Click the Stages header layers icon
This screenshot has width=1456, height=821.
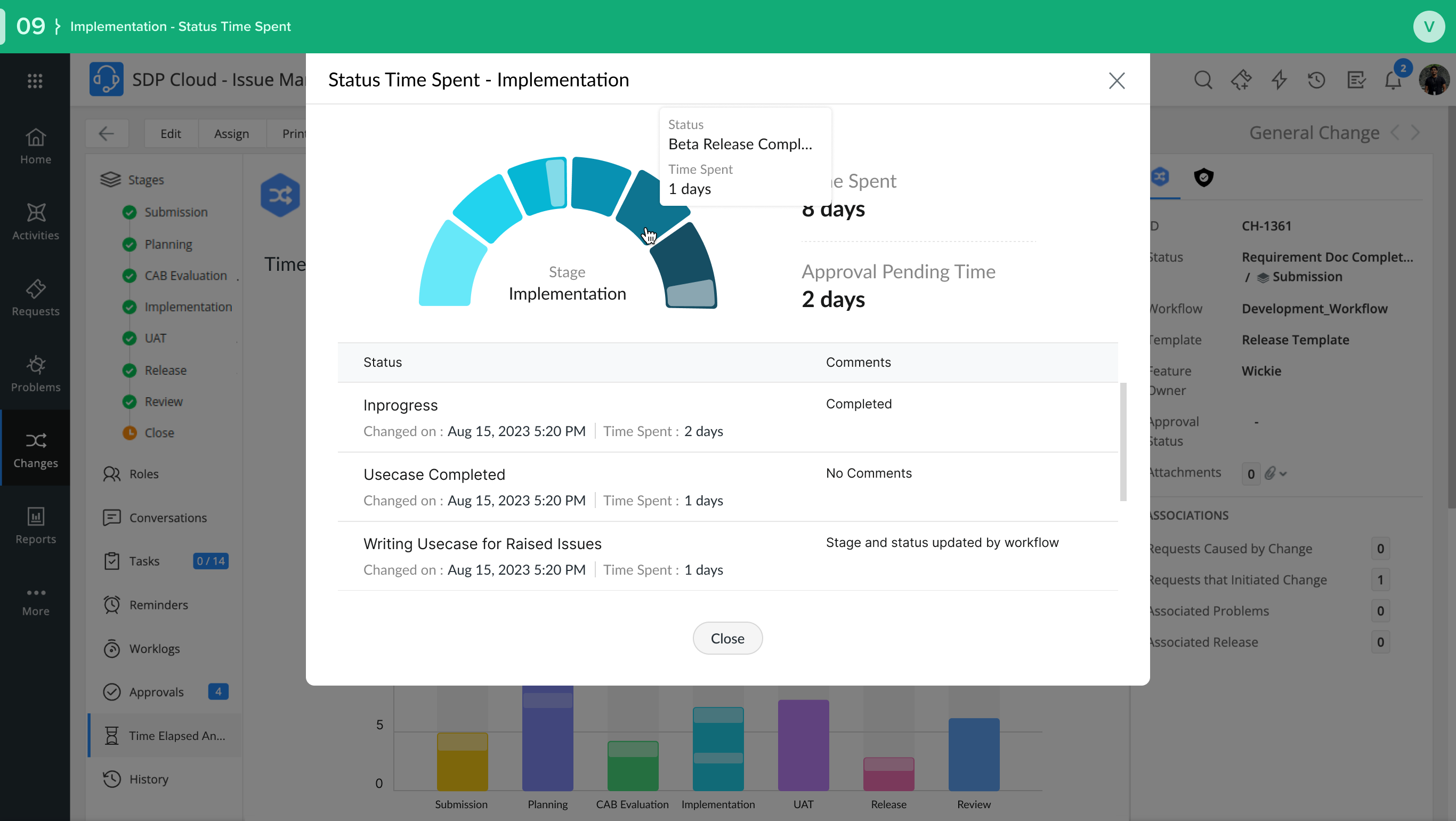tap(110, 179)
